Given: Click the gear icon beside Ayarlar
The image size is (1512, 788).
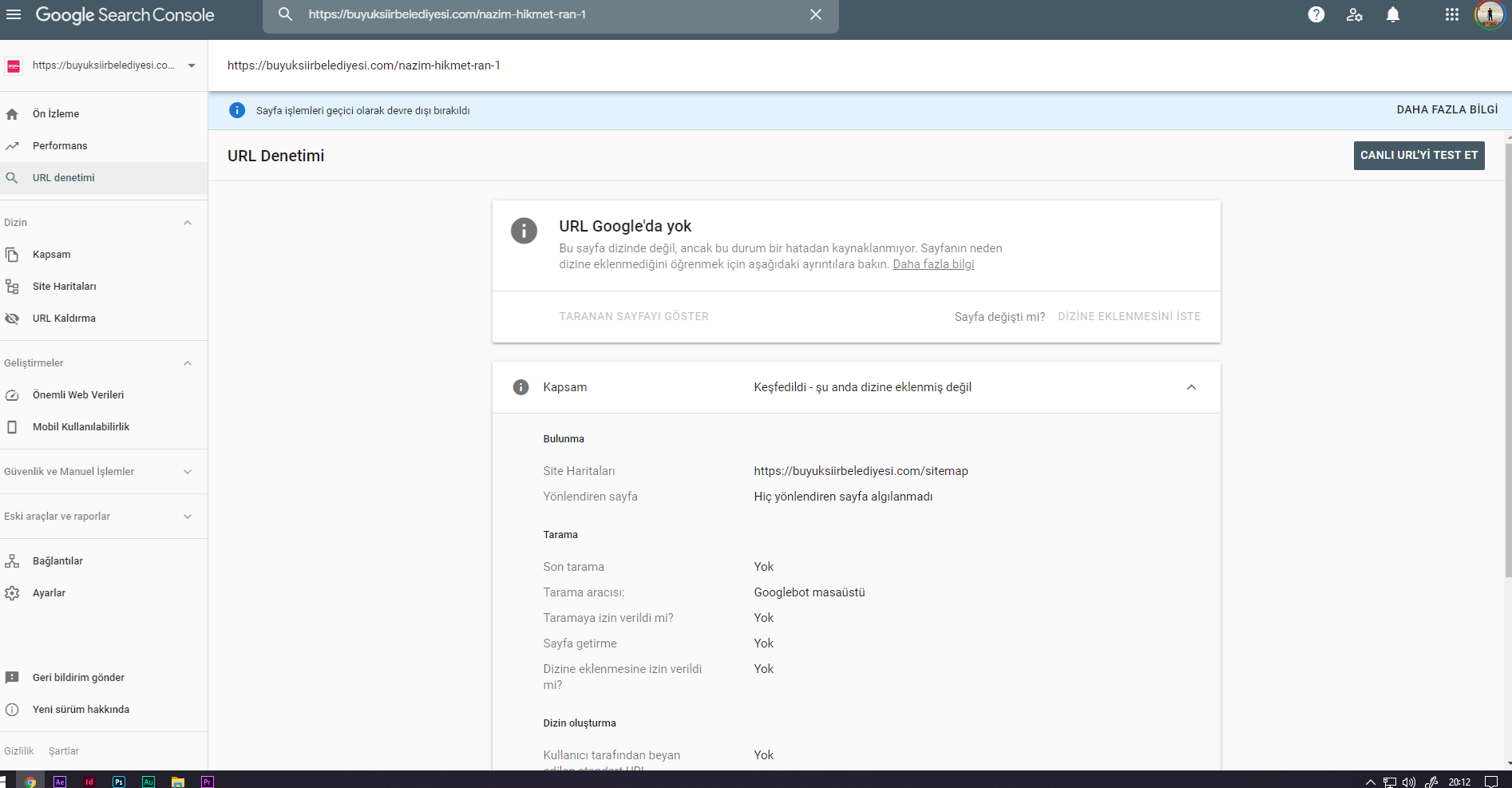Looking at the screenshot, I should (x=12, y=593).
